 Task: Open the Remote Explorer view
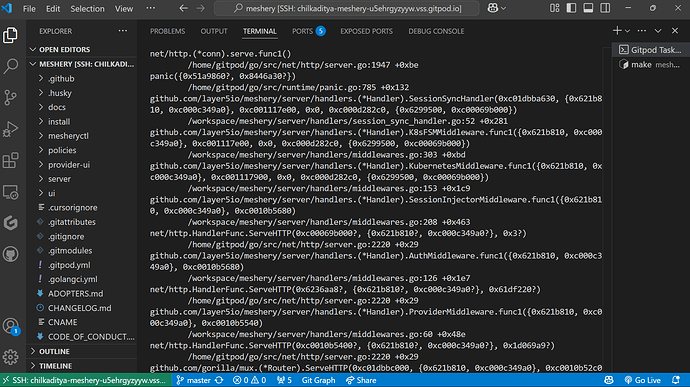11,192
